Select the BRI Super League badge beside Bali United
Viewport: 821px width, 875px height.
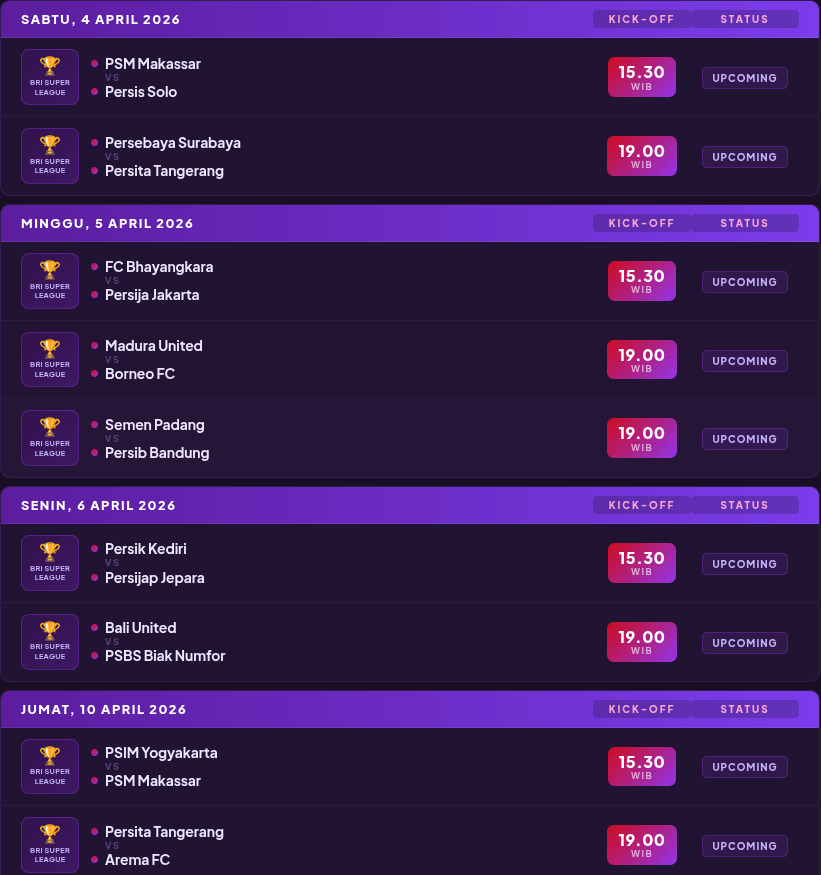point(49,641)
